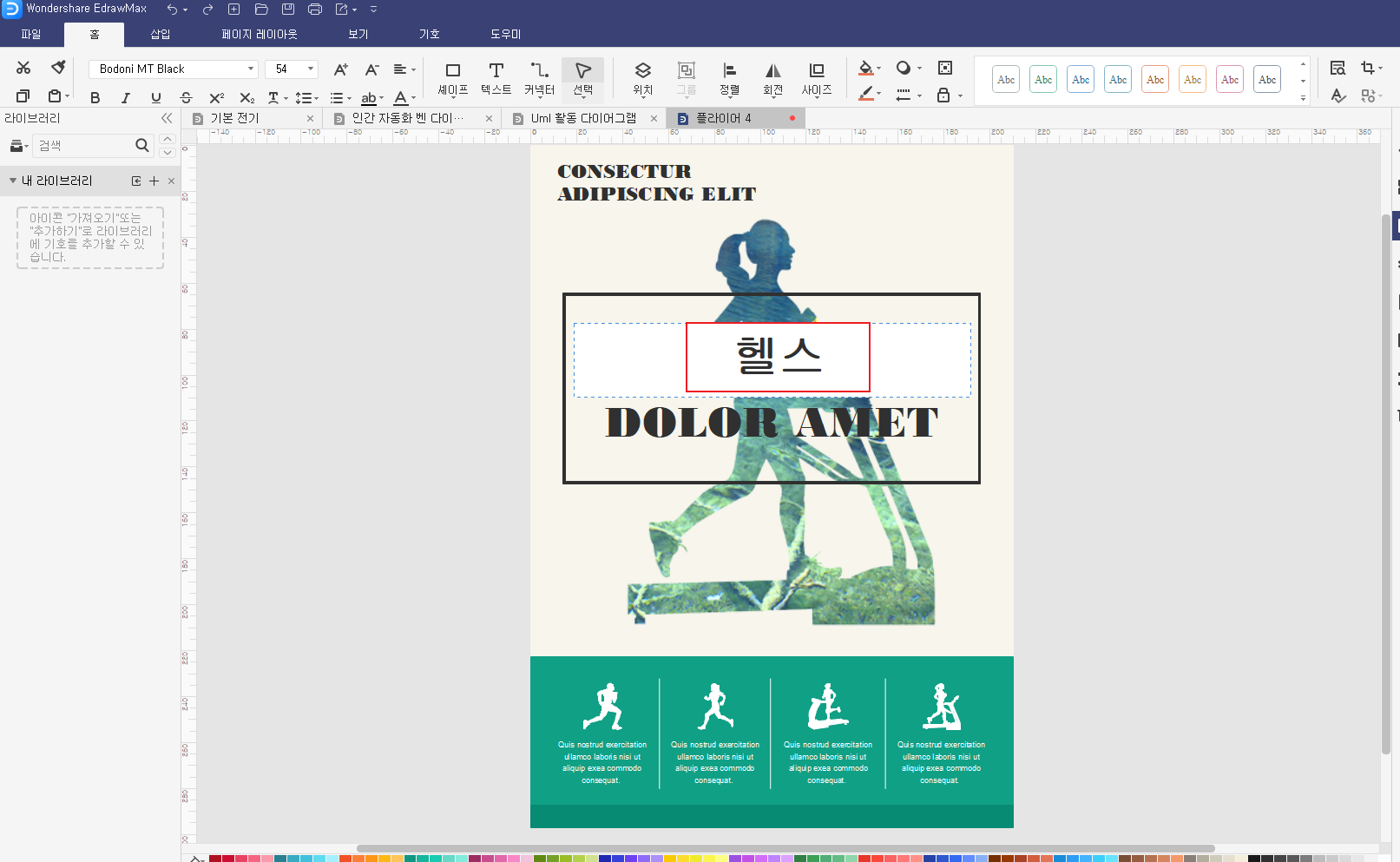1400x862 pixels.
Task: Close the 인간 자동화 벤 다이 tab
Action: (489, 118)
